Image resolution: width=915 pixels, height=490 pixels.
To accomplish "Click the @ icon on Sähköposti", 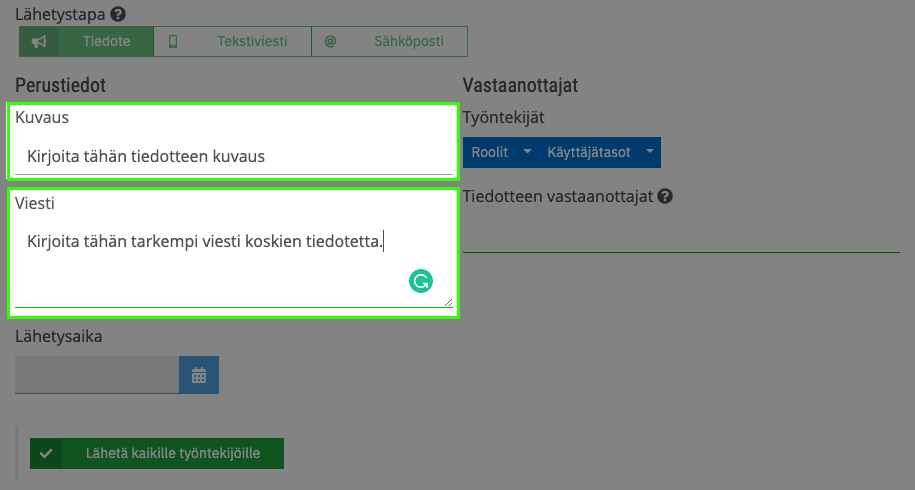I will [x=330, y=41].
